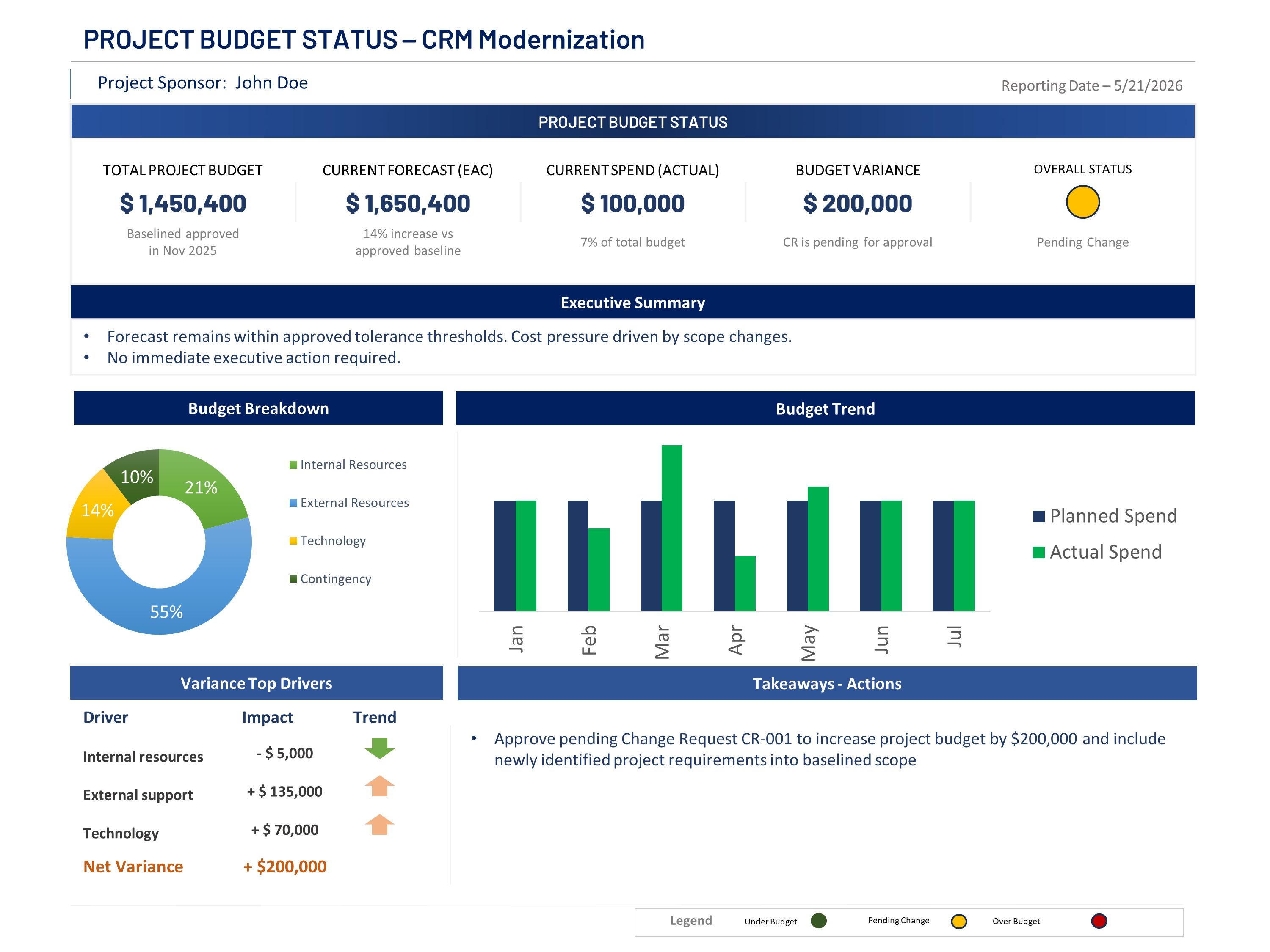
Task: Click the $ 100,000 current spend value
Action: pos(633,203)
